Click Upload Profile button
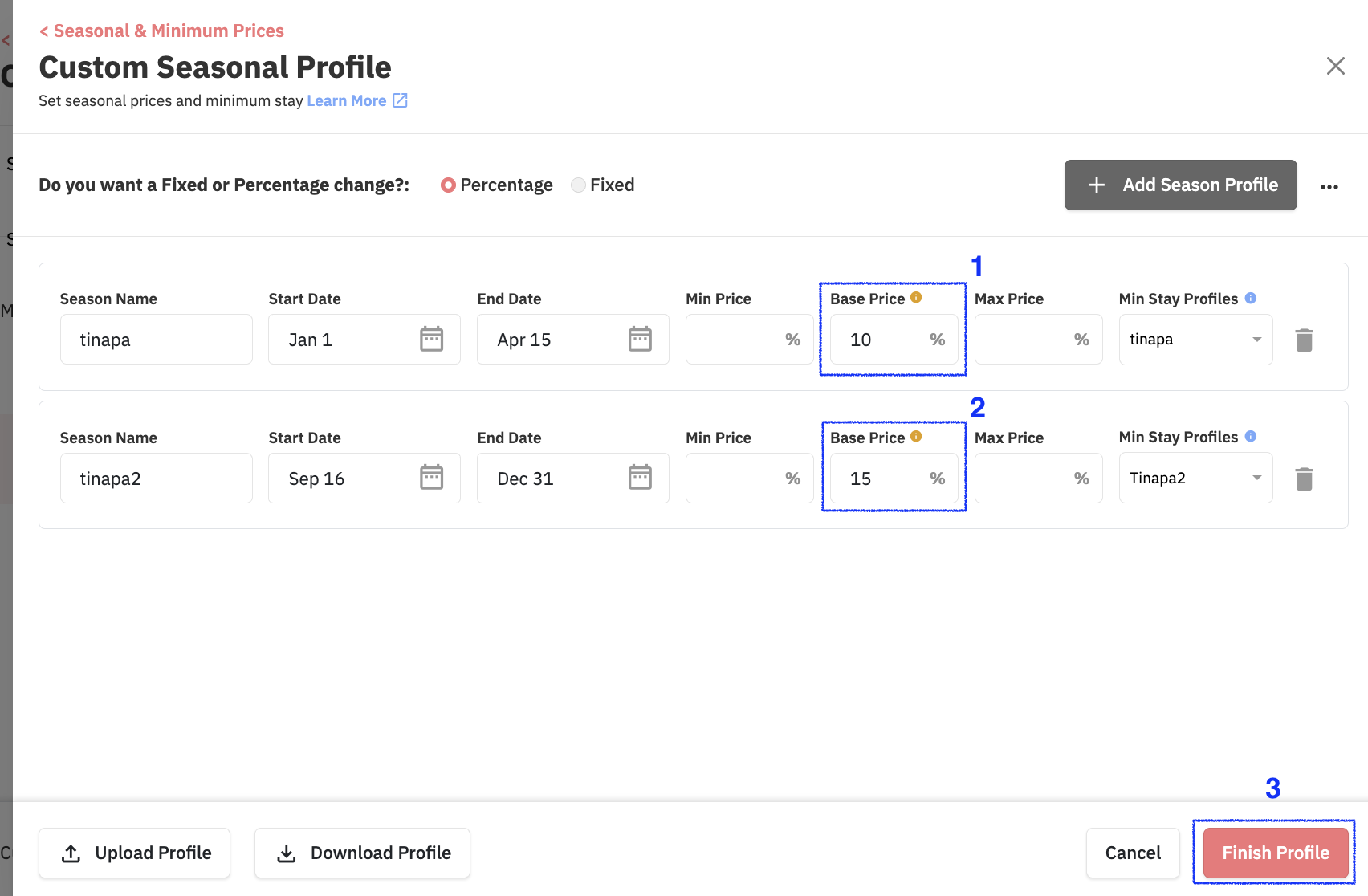 [x=135, y=853]
